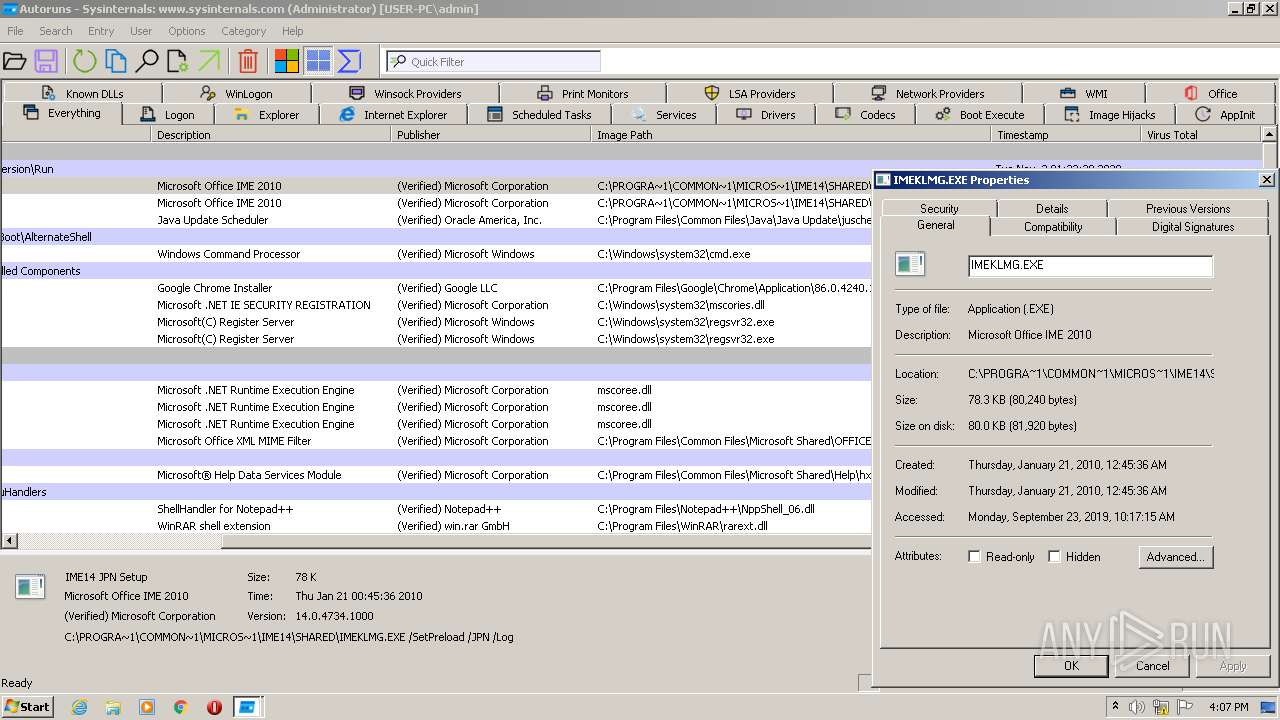Click the Find magnifier toolbar icon
This screenshot has width=1280, height=720.
click(147, 61)
